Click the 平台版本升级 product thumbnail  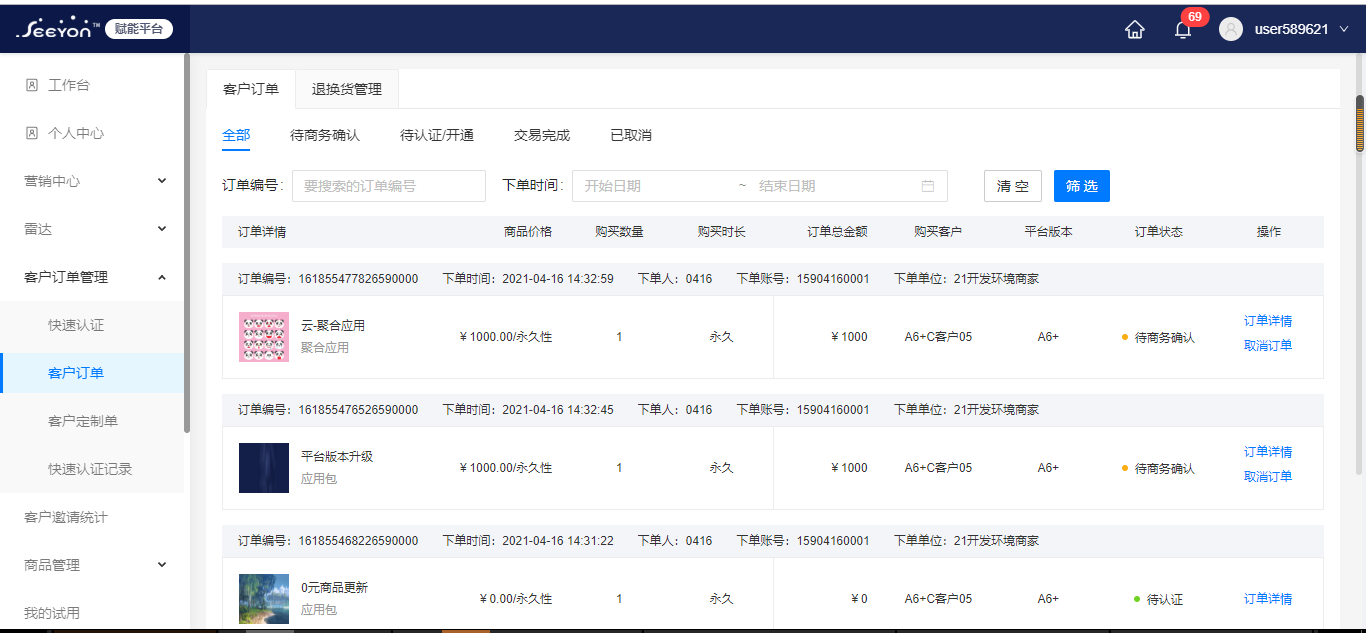(264, 468)
